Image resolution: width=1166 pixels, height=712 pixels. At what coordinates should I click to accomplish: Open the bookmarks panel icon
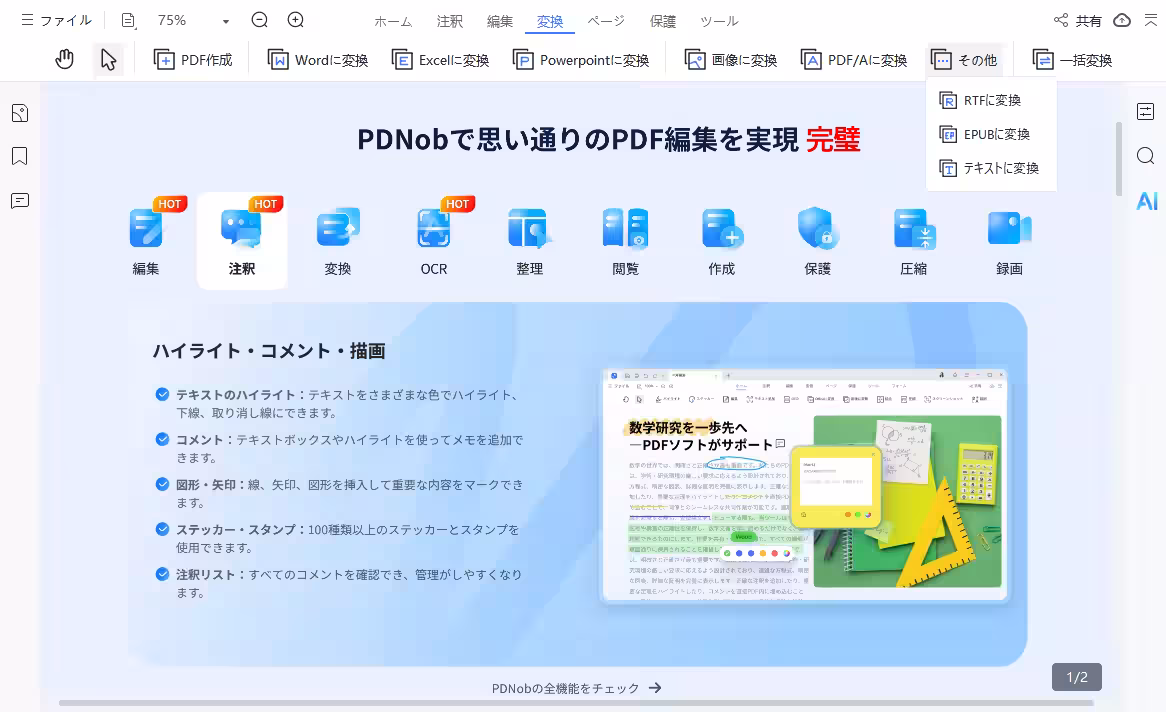coord(19,157)
